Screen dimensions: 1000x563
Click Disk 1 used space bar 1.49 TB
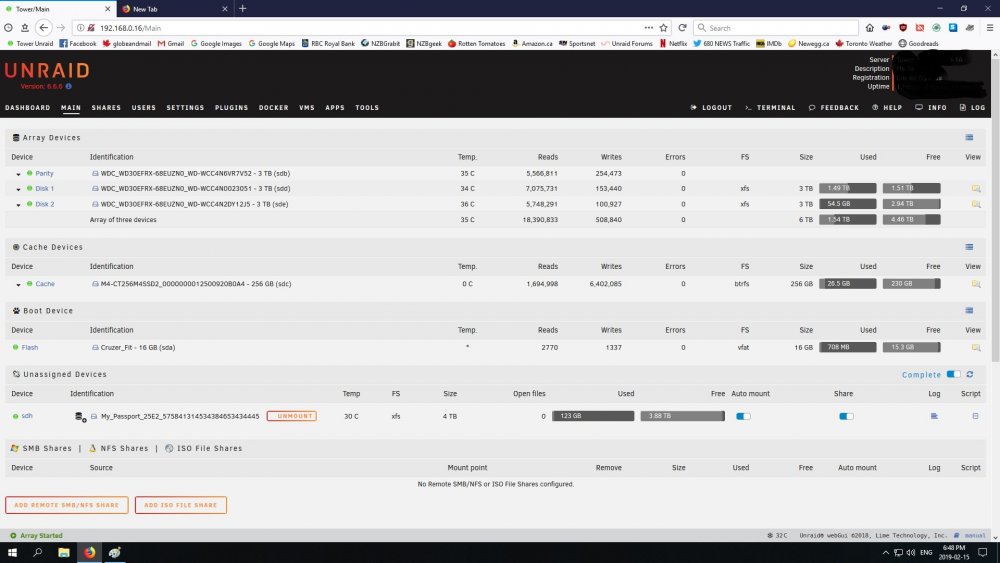848,188
